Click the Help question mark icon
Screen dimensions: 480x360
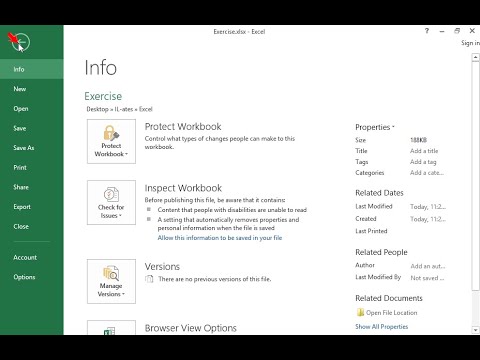pyautogui.click(x=427, y=31)
